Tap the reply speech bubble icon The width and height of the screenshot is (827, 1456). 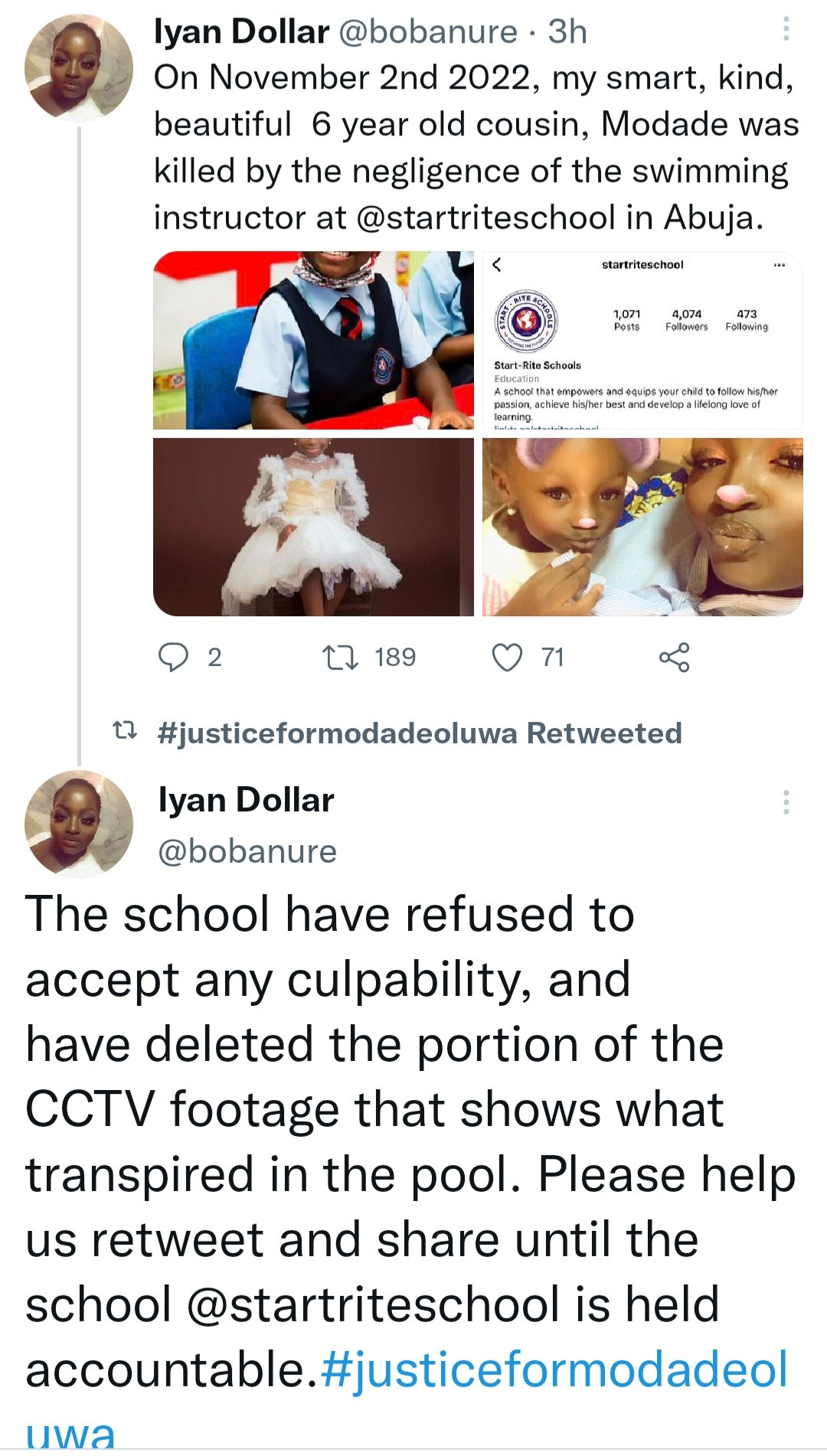coord(173,657)
